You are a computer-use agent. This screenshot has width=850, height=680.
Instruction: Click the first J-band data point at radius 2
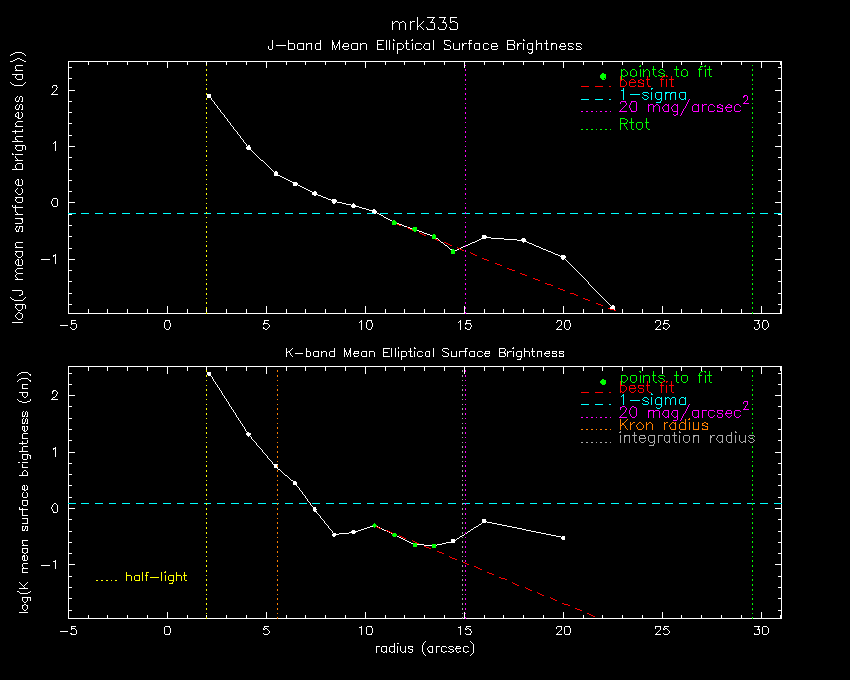pos(208,96)
